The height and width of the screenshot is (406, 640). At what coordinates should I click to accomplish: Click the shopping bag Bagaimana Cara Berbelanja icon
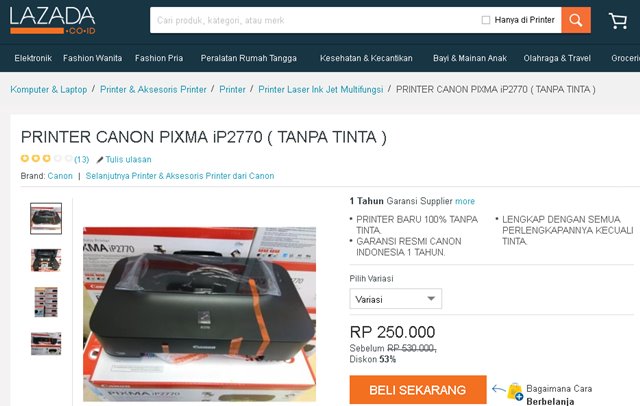click(515, 392)
